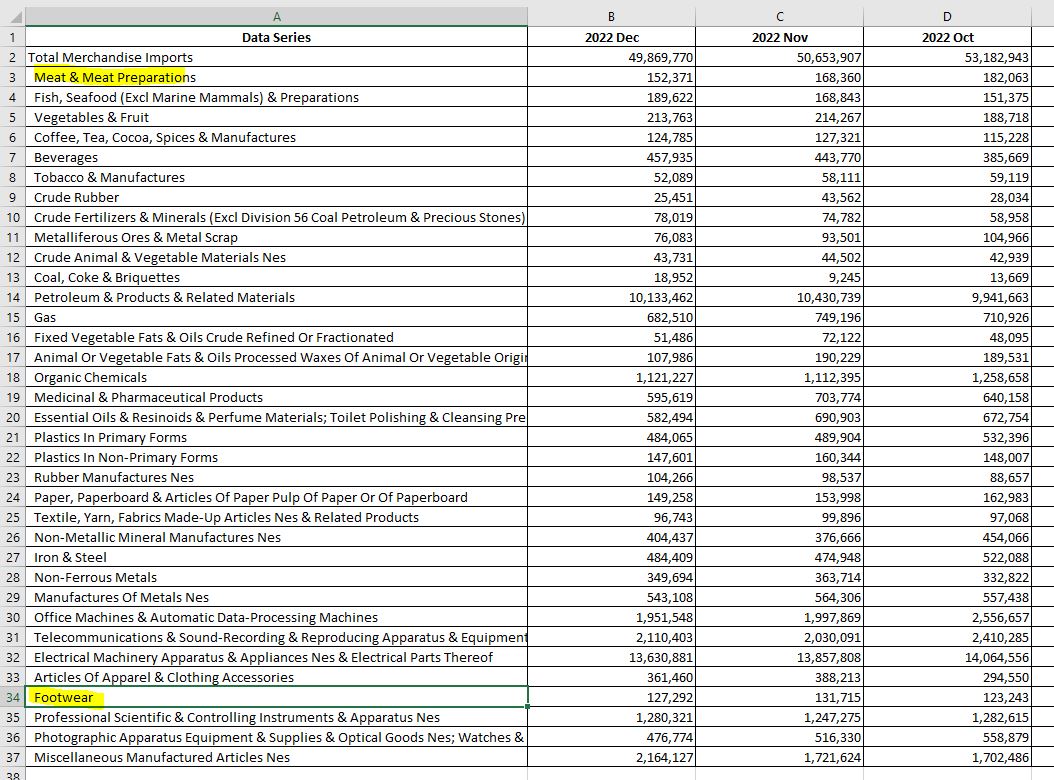Select column B header
Screen dimensions: 1054x780
tap(611, 16)
